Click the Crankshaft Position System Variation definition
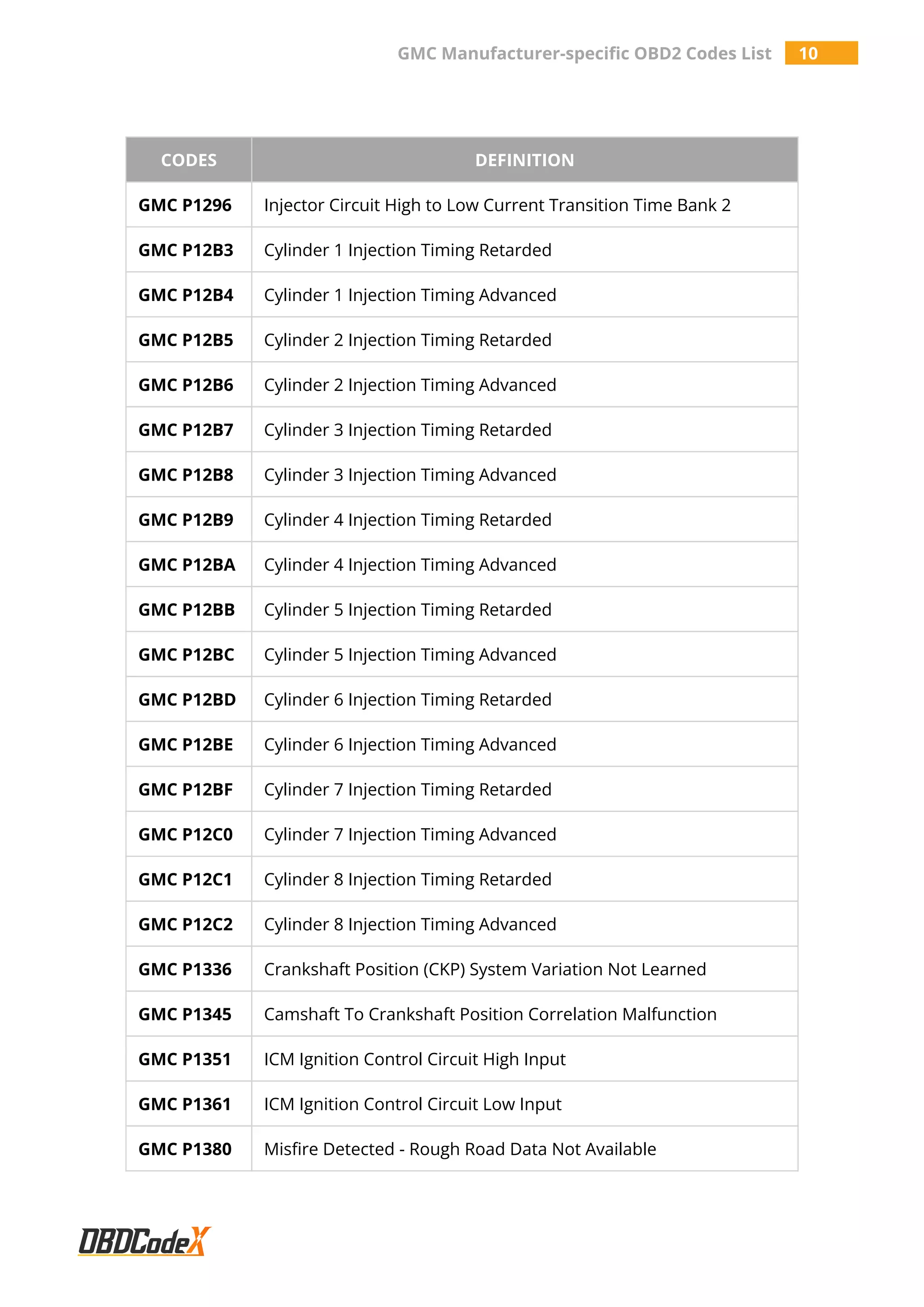The image size is (924, 1307). pyautogui.click(x=485, y=970)
